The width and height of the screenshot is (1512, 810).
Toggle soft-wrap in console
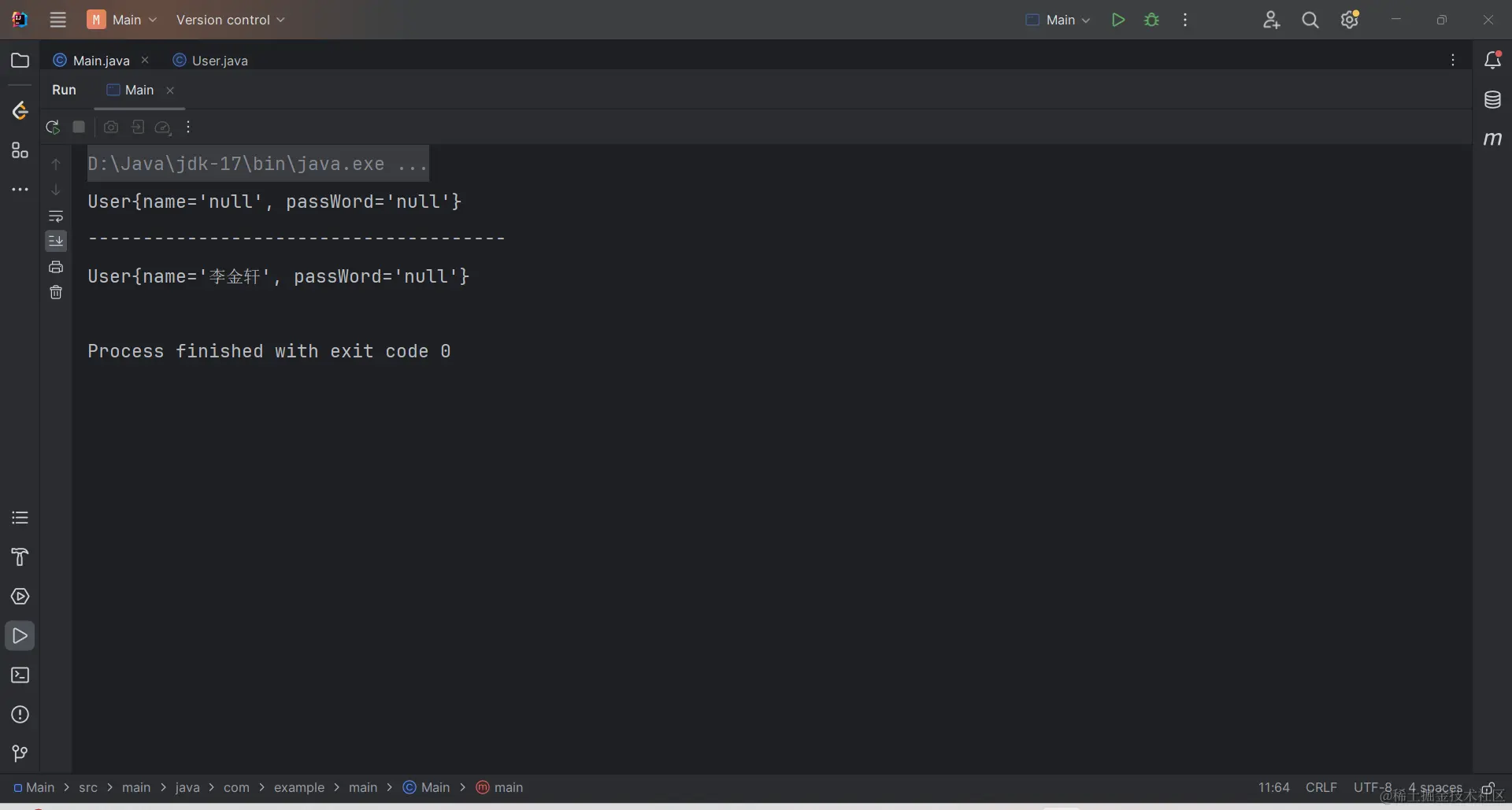coord(56,216)
